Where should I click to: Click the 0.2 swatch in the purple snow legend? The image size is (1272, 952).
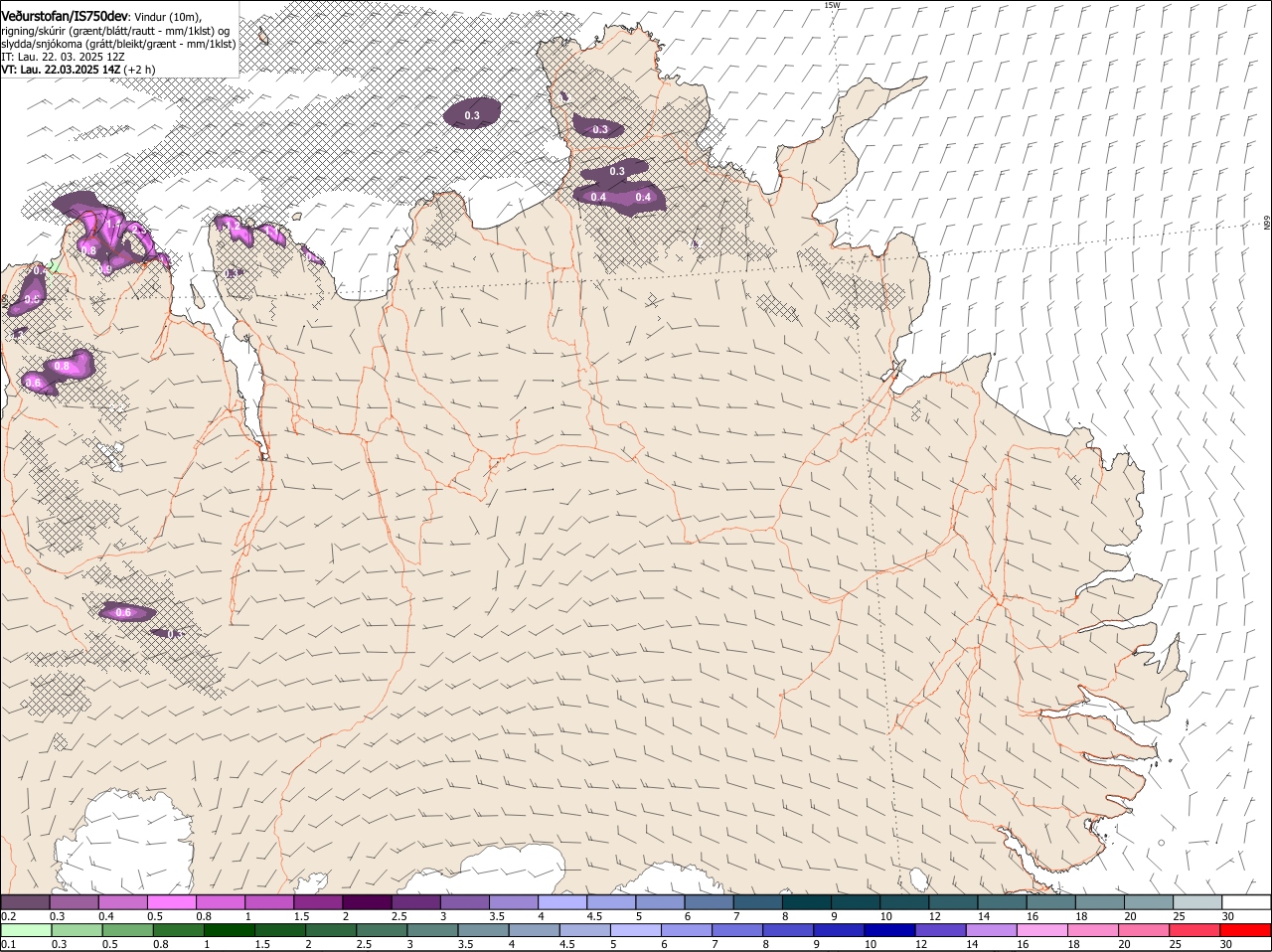pyautogui.click(x=25, y=901)
